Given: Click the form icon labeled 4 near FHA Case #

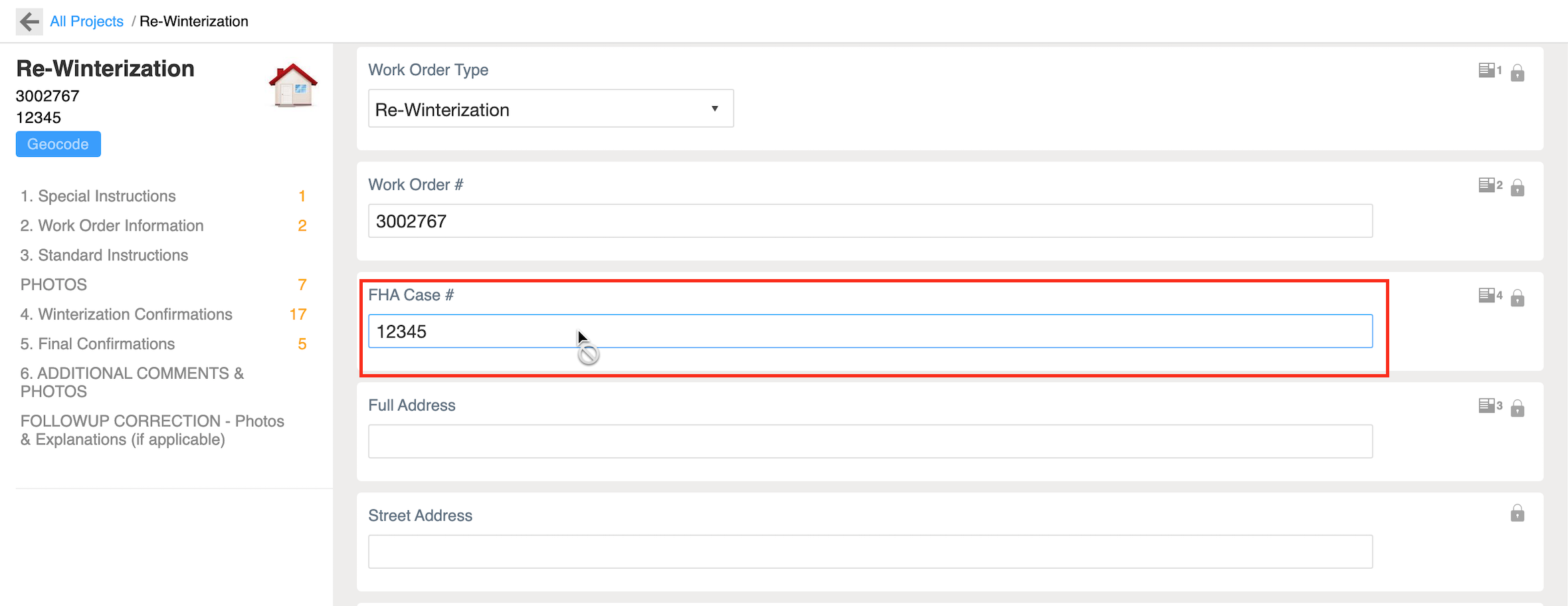Looking at the screenshot, I should [1487, 296].
